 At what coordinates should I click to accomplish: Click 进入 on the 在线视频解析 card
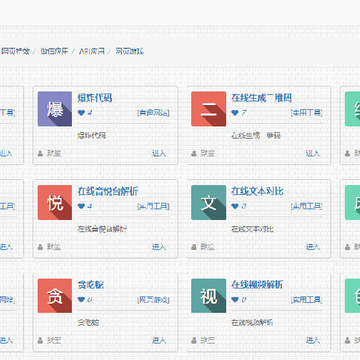(313, 340)
